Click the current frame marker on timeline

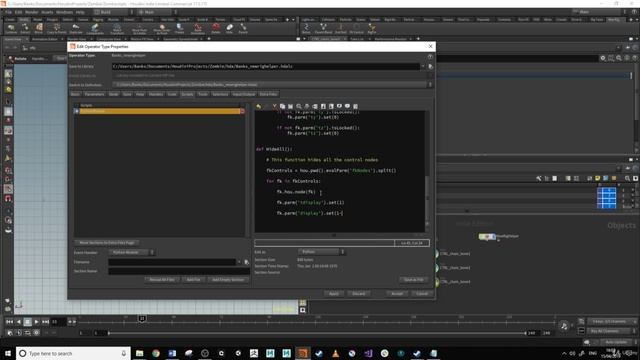coord(142,318)
